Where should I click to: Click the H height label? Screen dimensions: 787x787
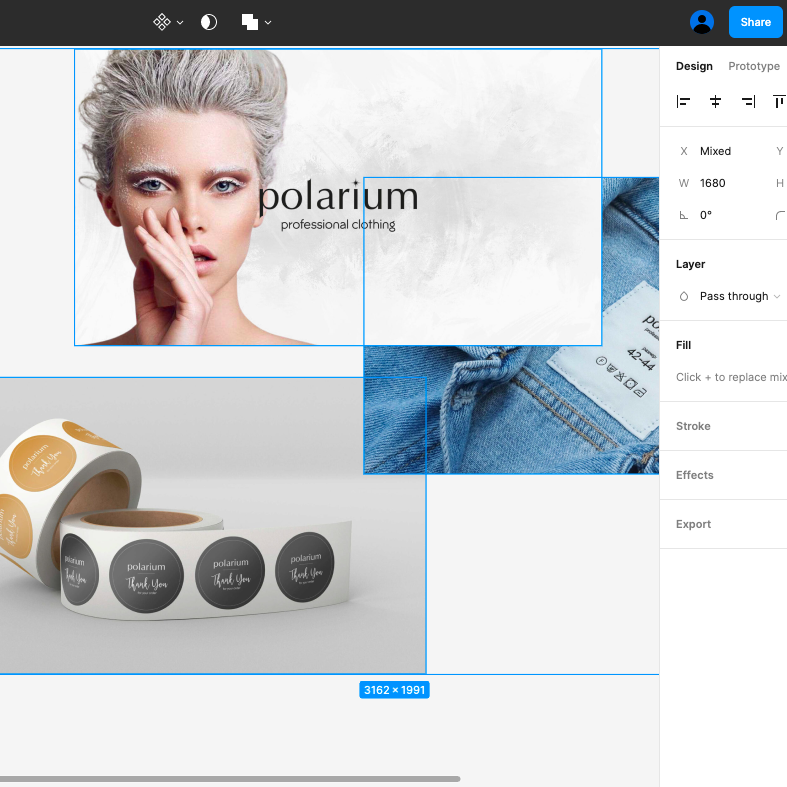(779, 183)
